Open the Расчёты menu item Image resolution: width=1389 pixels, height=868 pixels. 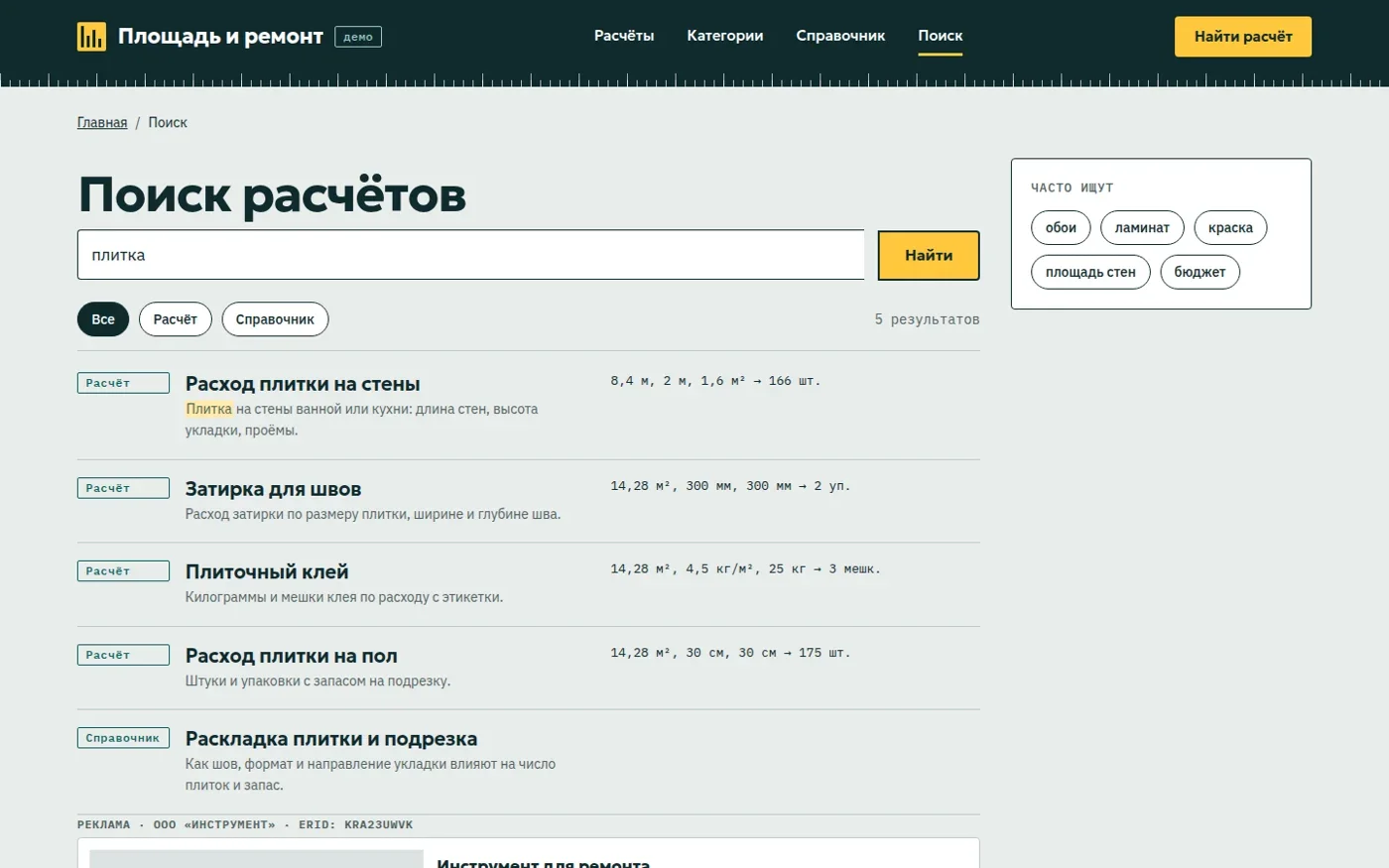tap(624, 36)
